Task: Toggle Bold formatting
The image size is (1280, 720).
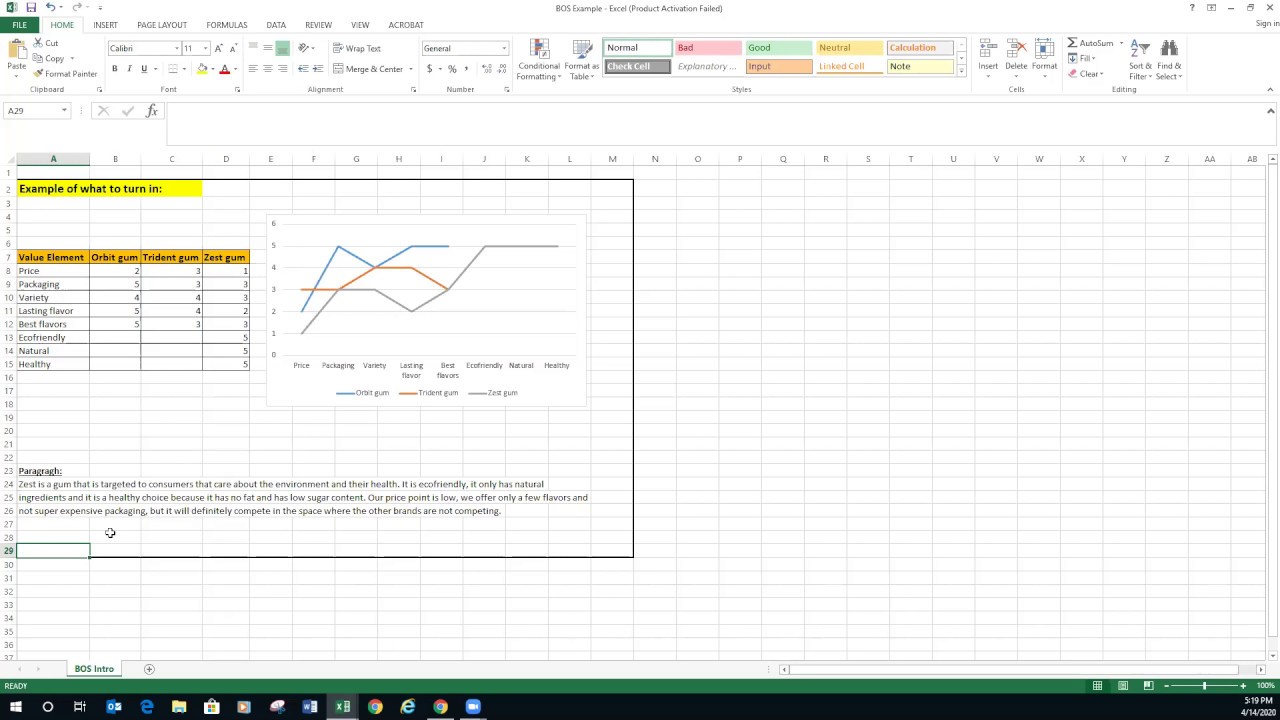Action: tap(115, 69)
